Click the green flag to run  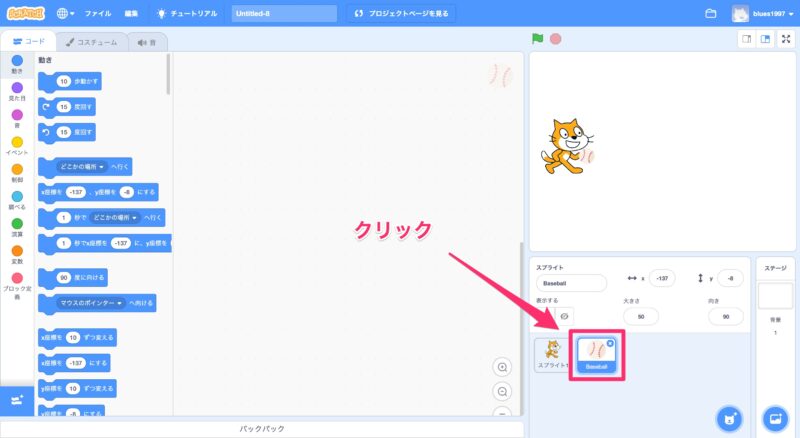537,39
